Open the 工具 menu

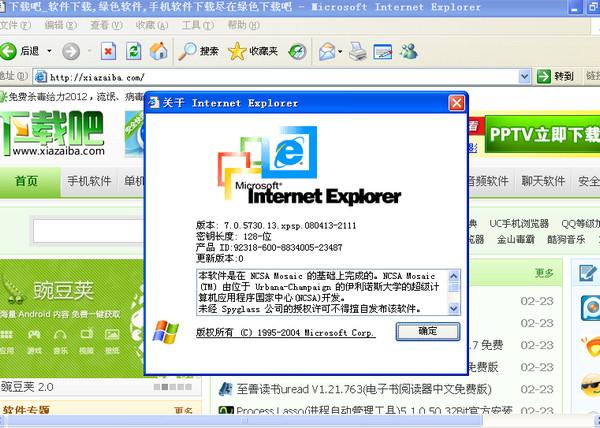[x=197, y=26]
